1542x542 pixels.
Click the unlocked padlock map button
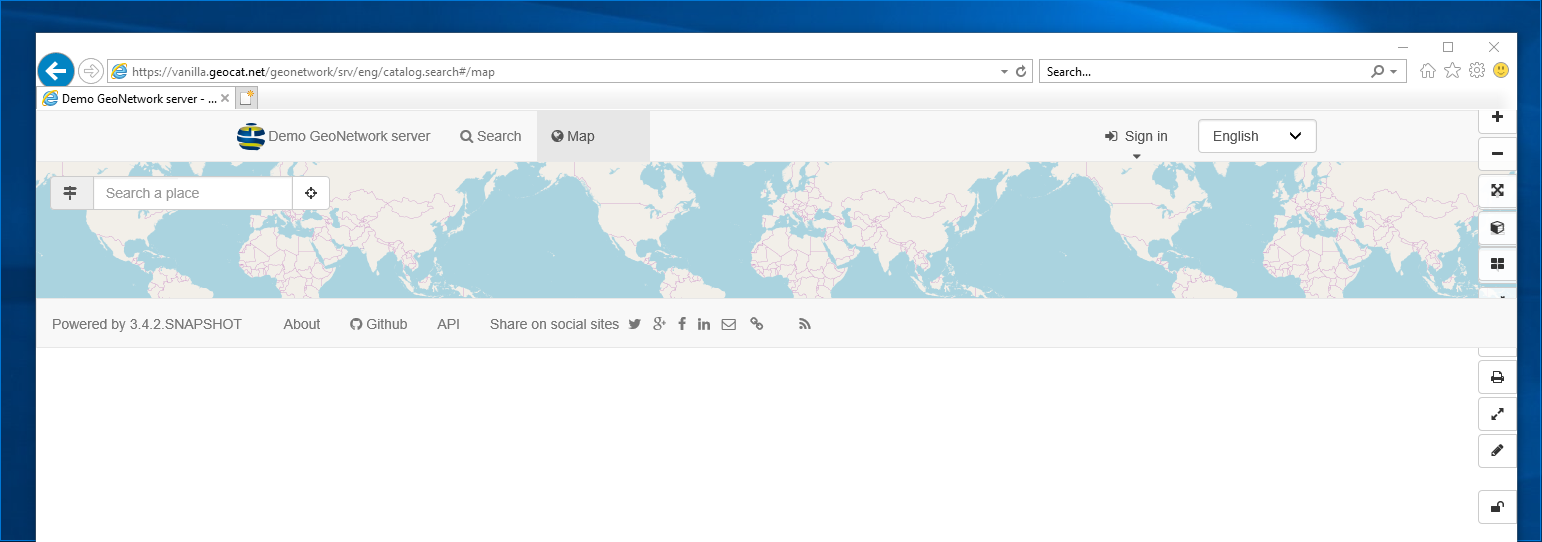[x=1497, y=507]
